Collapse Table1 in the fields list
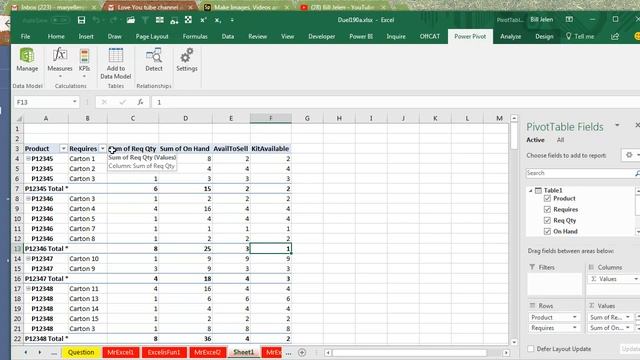The height and width of the screenshot is (360, 640). click(x=531, y=191)
